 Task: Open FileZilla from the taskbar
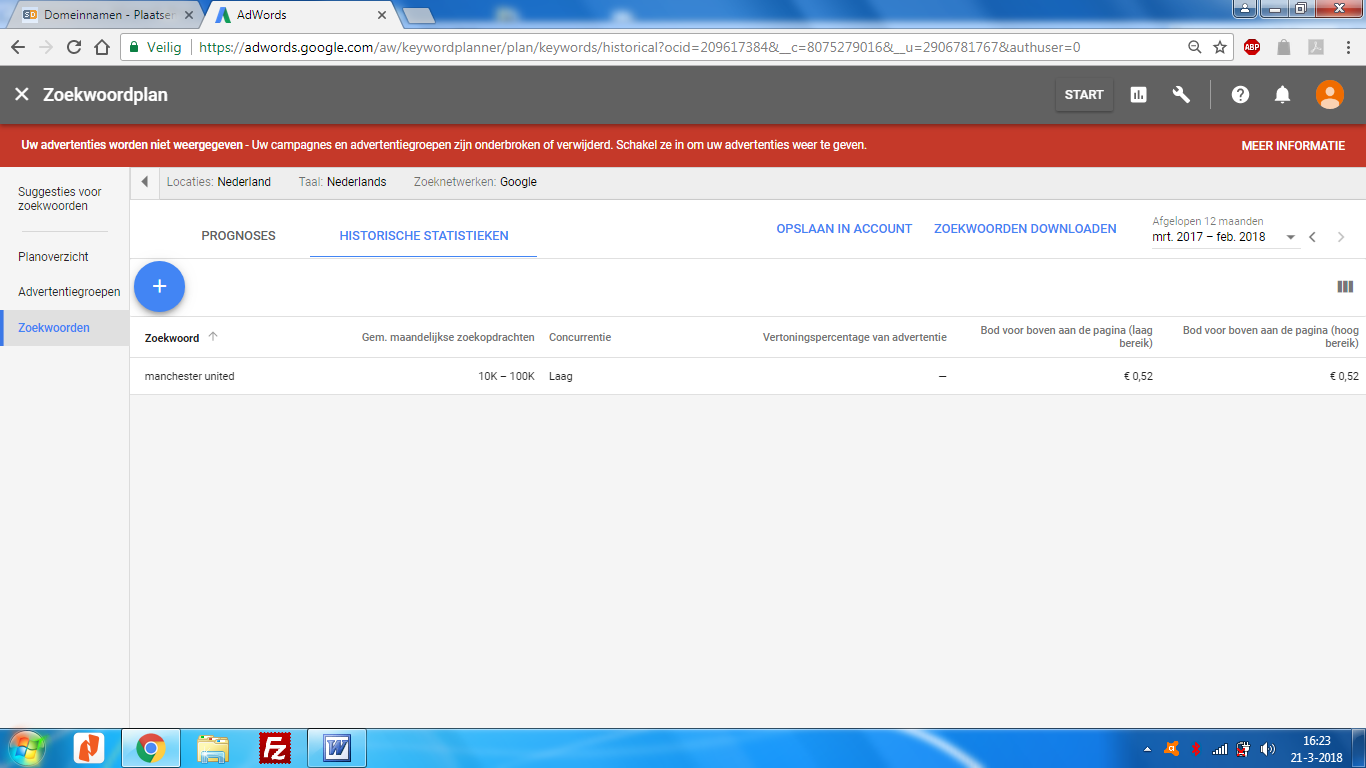coord(274,748)
